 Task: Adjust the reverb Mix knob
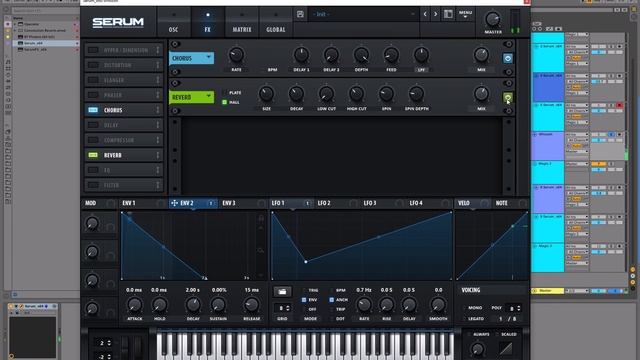coord(481,94)
